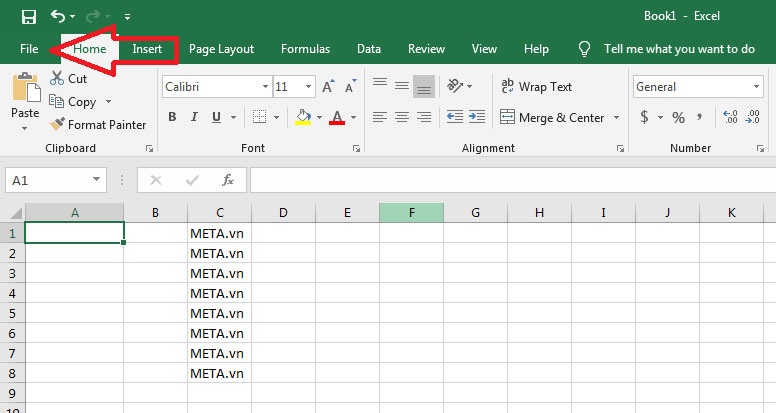This screenshot has width=776, height=413.
Task: Switch to the Page Layout tab
Action: [x=221, y=48]
